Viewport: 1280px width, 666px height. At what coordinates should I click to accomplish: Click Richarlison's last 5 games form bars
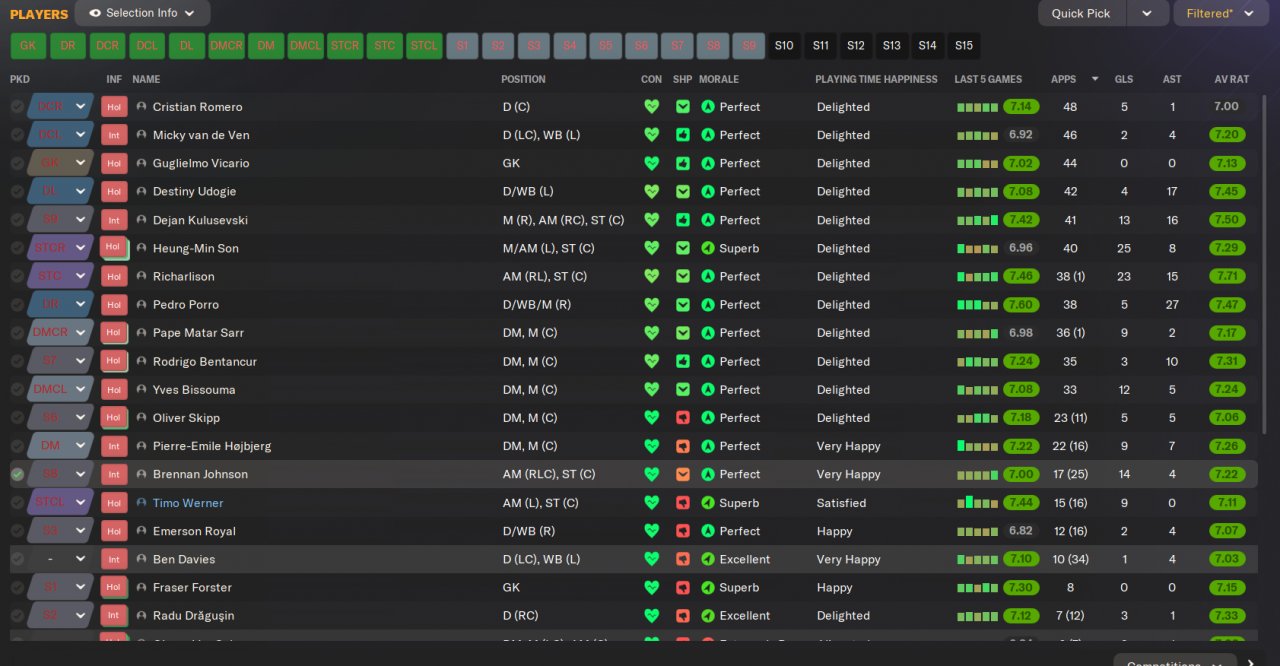[x=978, y=276]
